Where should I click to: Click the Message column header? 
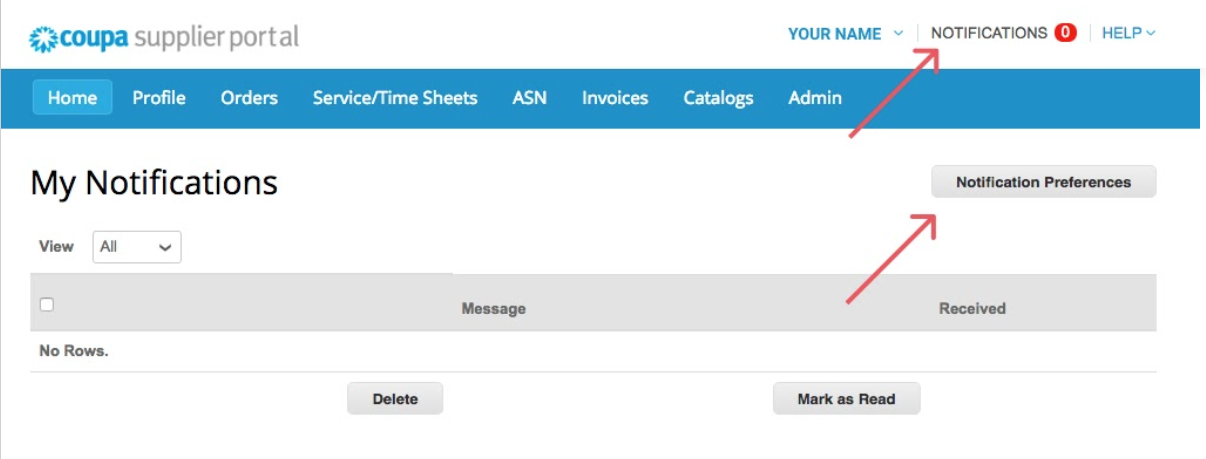click(493, 309)
